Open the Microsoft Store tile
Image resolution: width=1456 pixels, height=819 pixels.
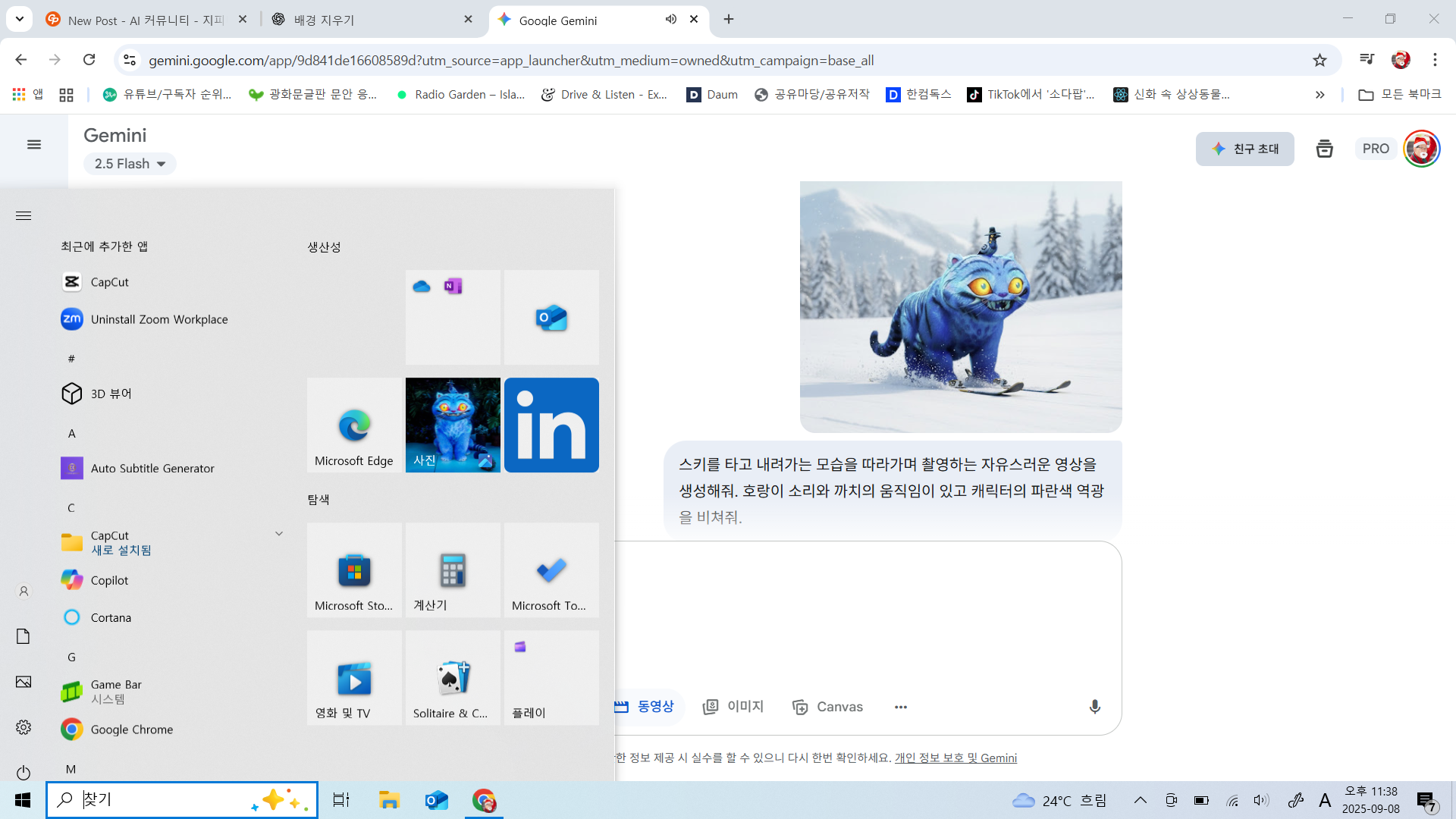354,570
